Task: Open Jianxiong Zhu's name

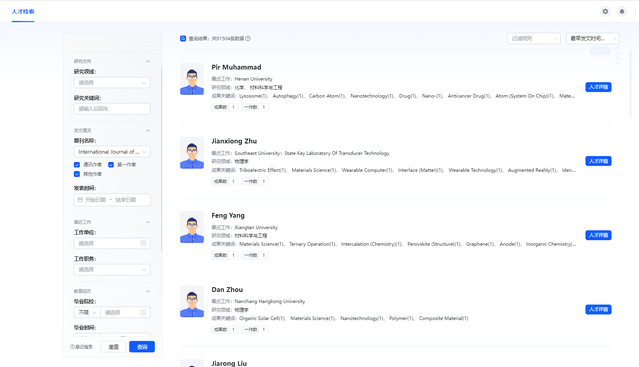Action: click(x=234, y=141)
